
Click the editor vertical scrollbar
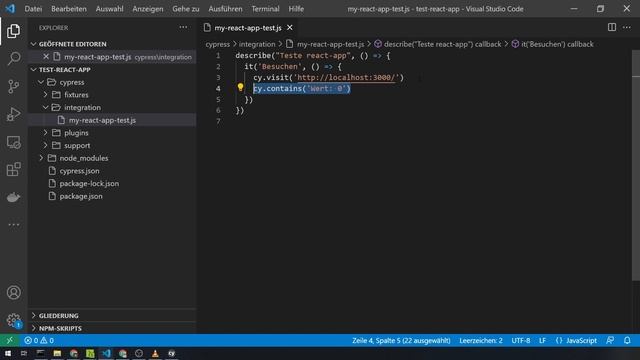point(636,165)
